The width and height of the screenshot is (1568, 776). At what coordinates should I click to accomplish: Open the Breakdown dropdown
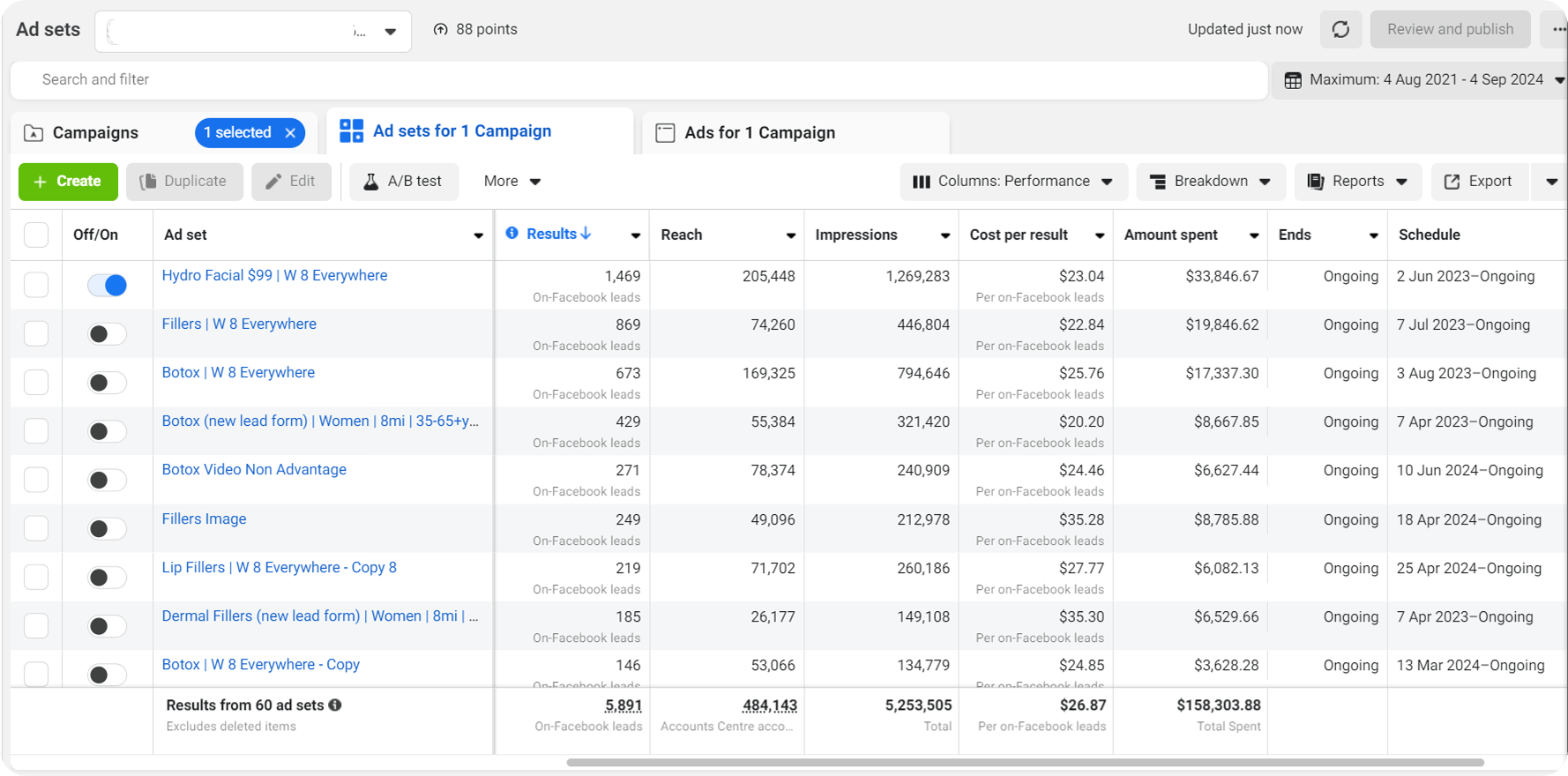click(1210, 182)
